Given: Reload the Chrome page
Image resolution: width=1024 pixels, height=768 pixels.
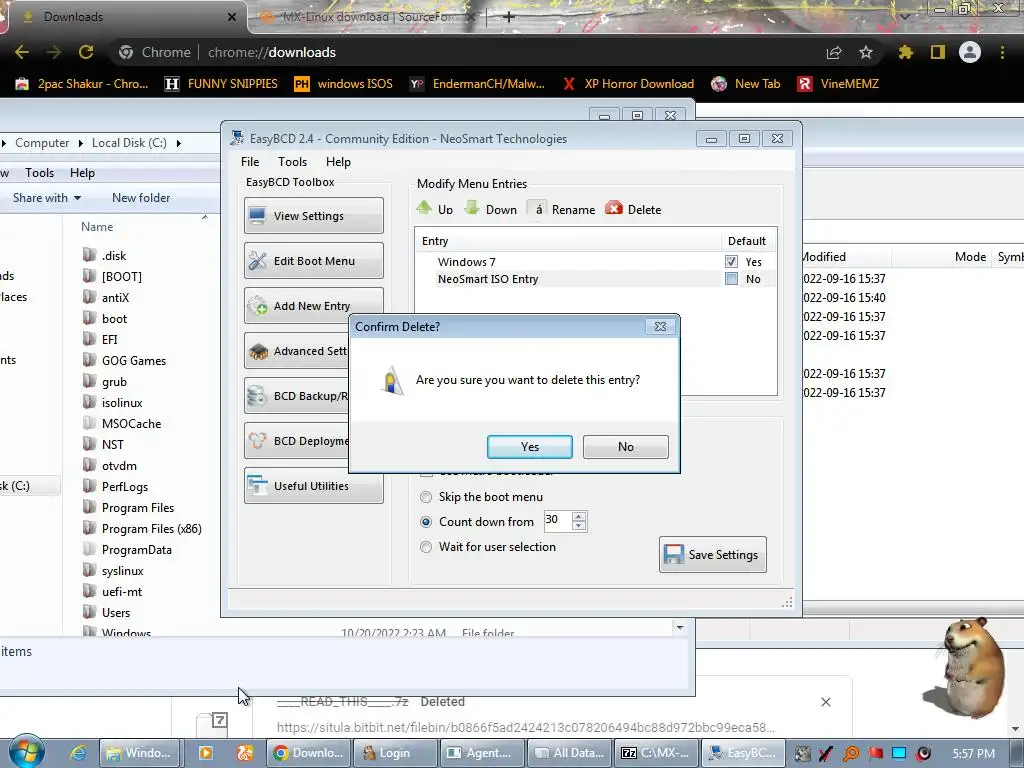Looking at the screenshot, I should point(86,52).
